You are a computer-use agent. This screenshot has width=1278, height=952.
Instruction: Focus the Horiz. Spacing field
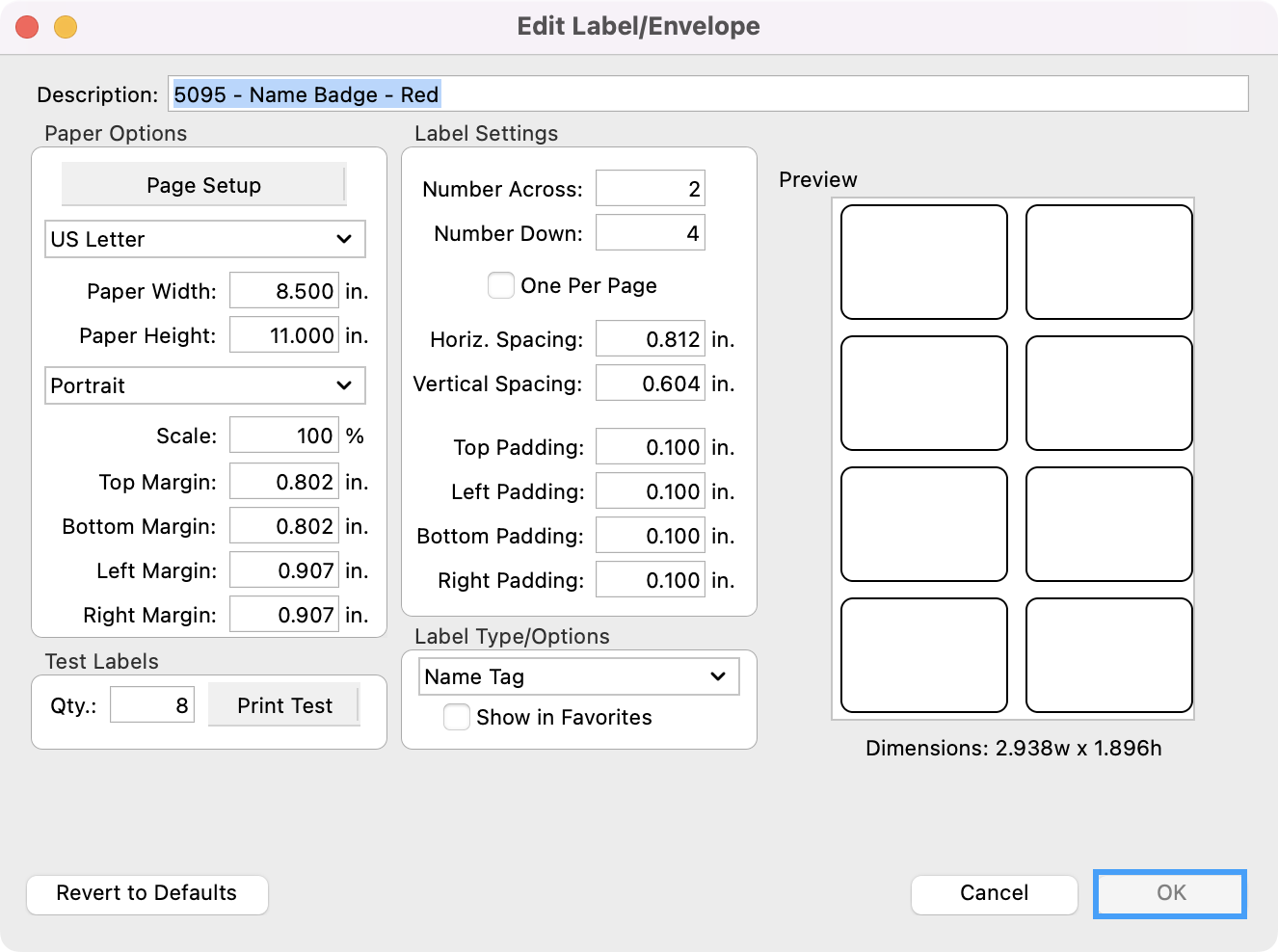(x=650, y=339)
